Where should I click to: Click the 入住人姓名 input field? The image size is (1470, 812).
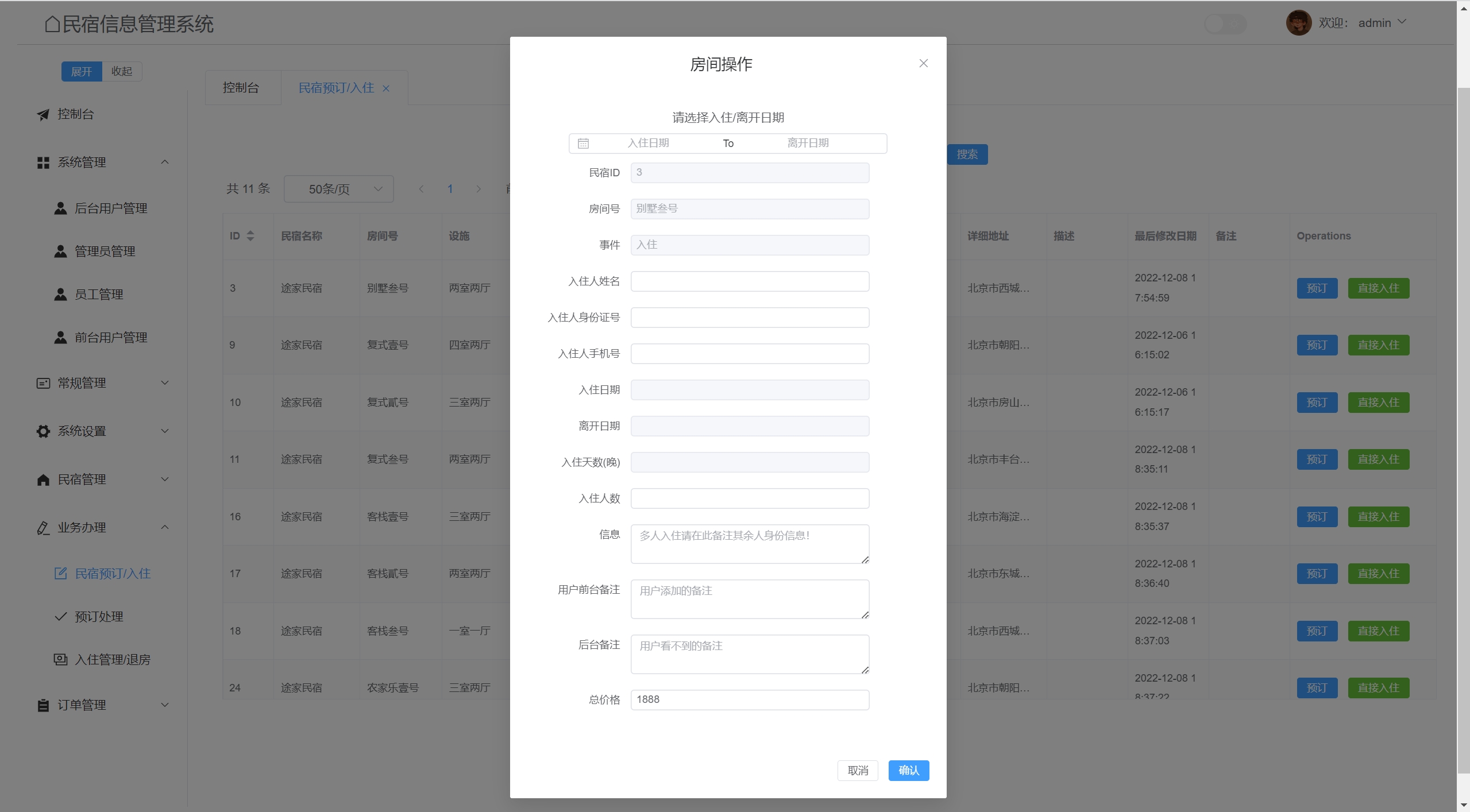750,281
